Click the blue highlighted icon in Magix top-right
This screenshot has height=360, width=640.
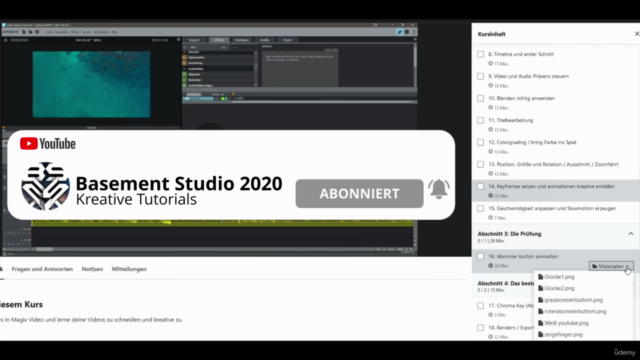[400, 32]
